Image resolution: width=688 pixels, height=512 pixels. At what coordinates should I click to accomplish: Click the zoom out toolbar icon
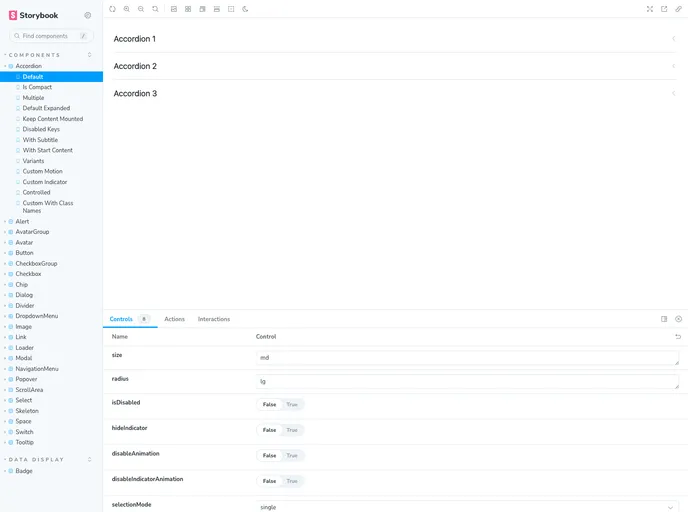[141, 9]
